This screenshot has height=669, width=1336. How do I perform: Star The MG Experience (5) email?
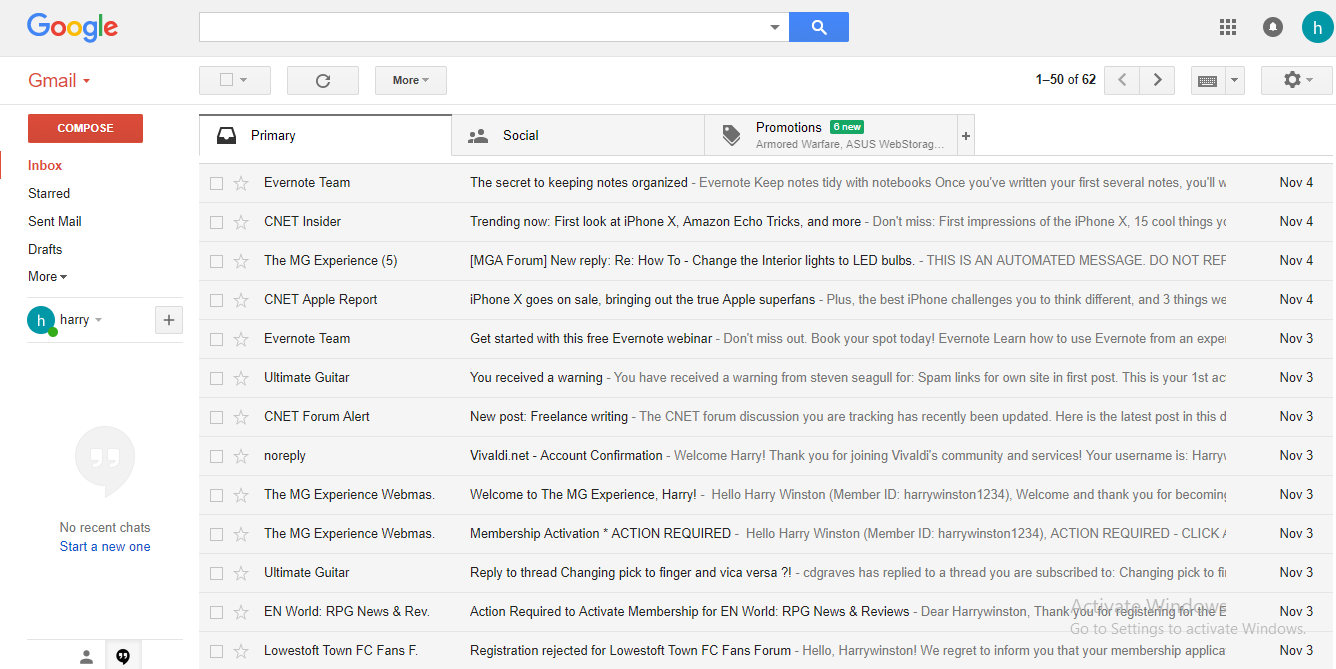[240, 261]
